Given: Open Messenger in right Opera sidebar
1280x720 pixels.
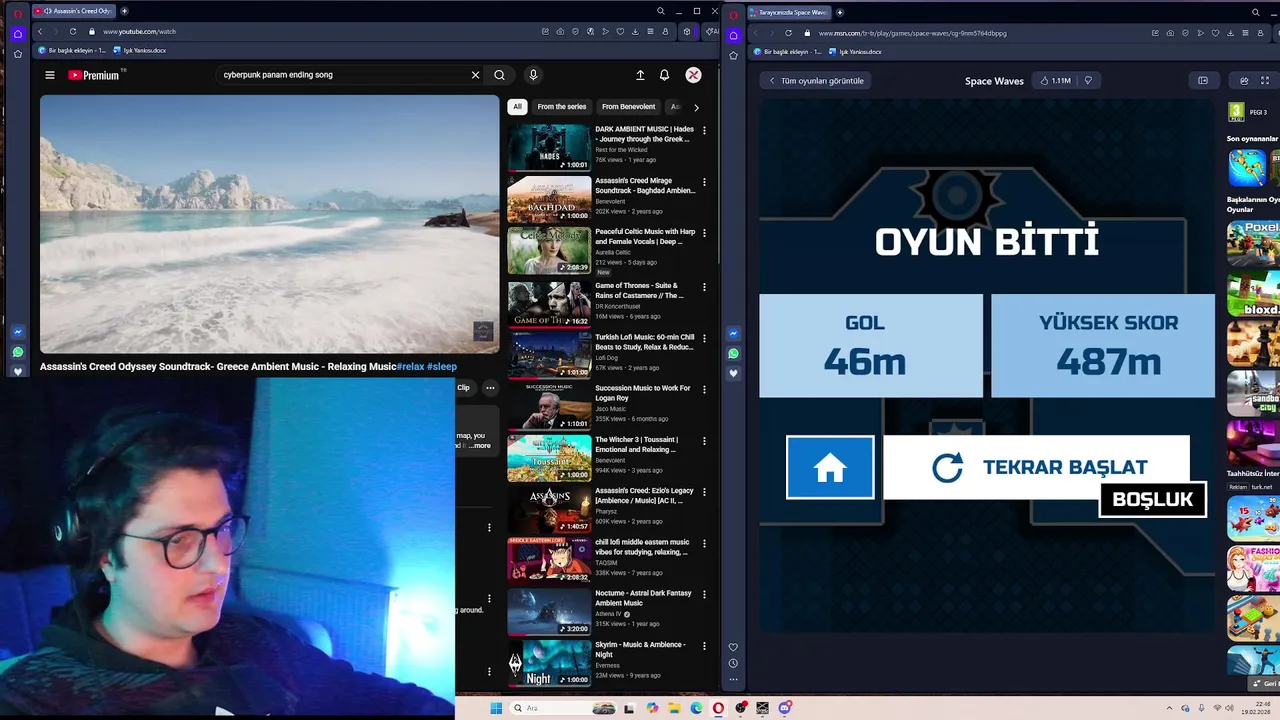Looking at the screenshot, I should pos(733,334).
